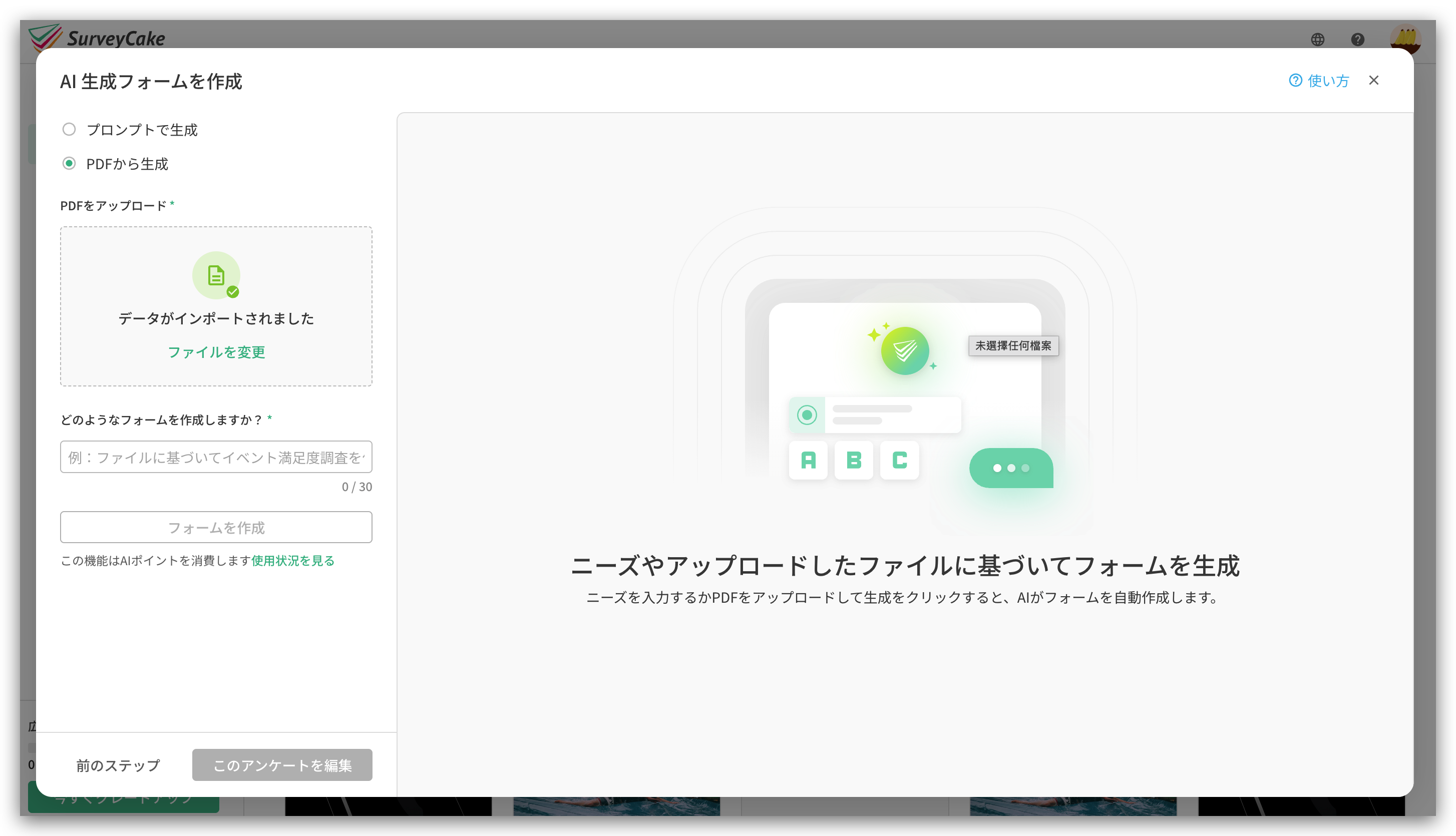The image size is (1456, 836).
Task: Click the A tile in illustration
Action: (809, 460)
